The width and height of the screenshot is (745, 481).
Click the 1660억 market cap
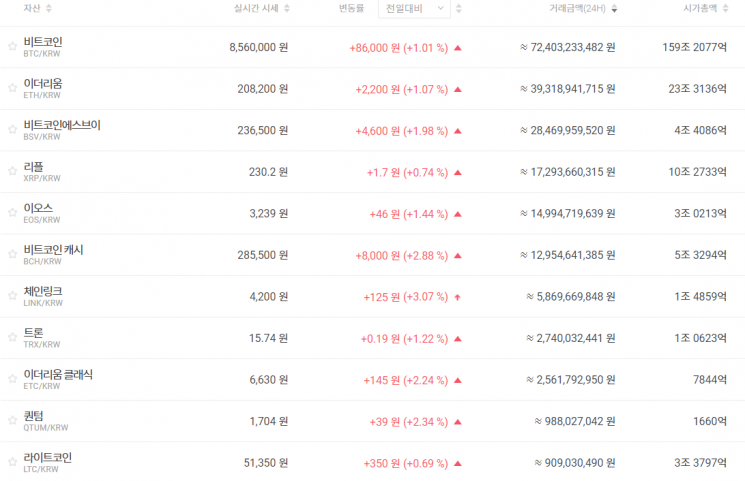[710, 421]
